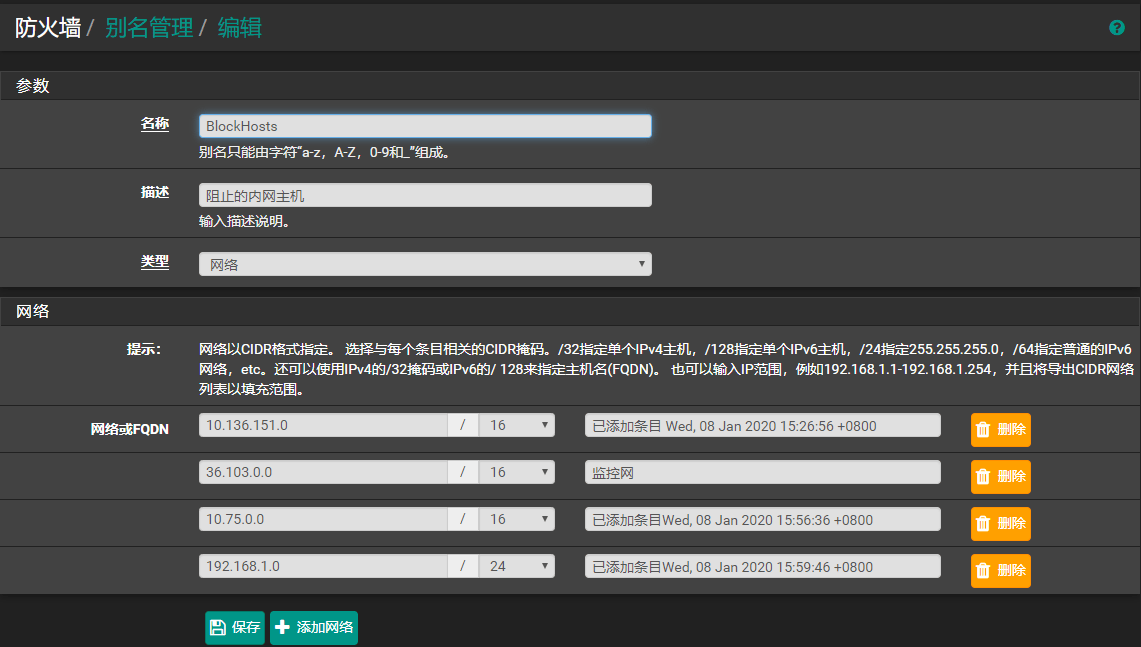The image size is (1141, 647).
Task: Click the 添加网络 add network button
Action: click(x=314, y=627)
